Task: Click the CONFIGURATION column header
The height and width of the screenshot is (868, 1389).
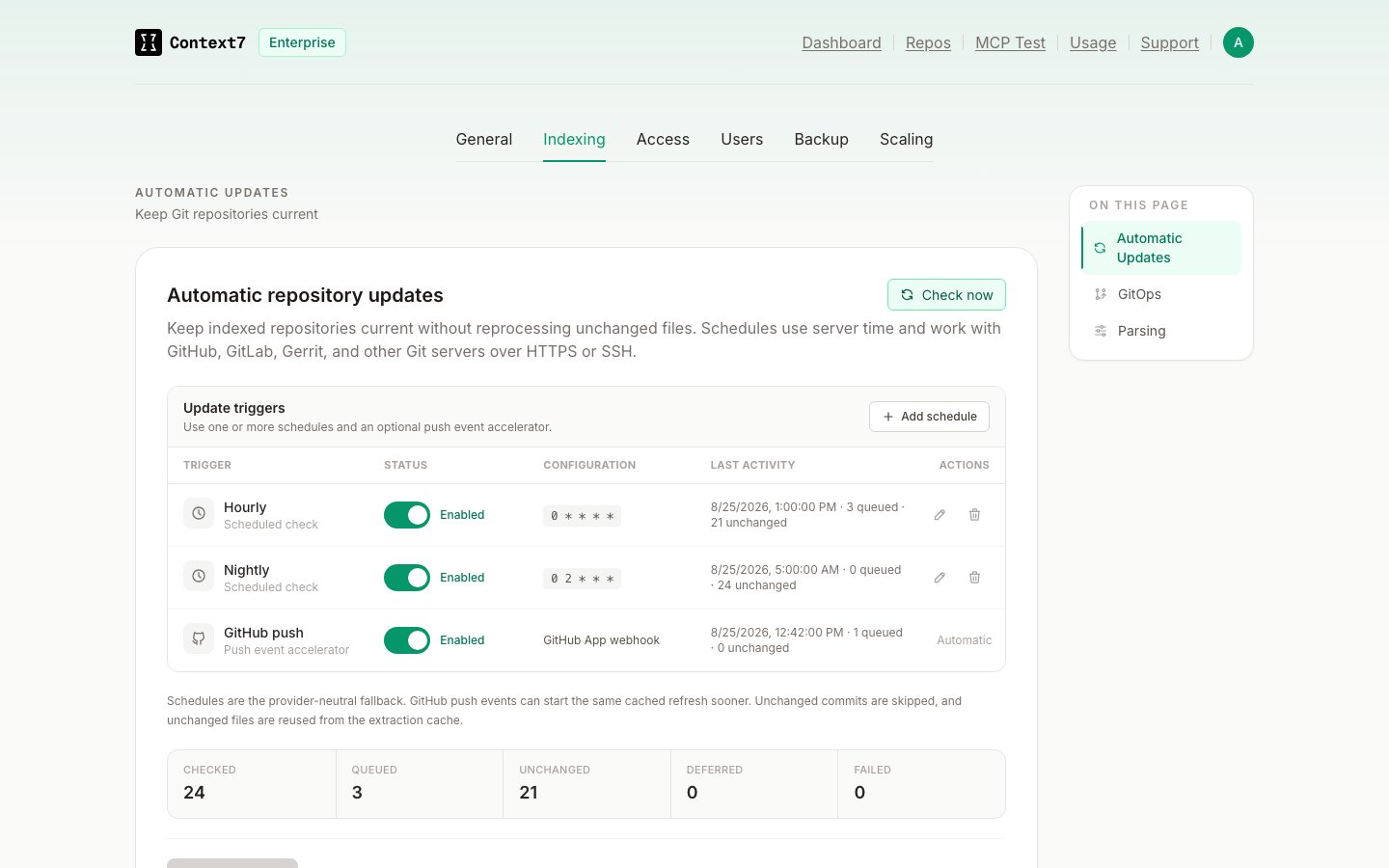Action: tap(589, 465)
